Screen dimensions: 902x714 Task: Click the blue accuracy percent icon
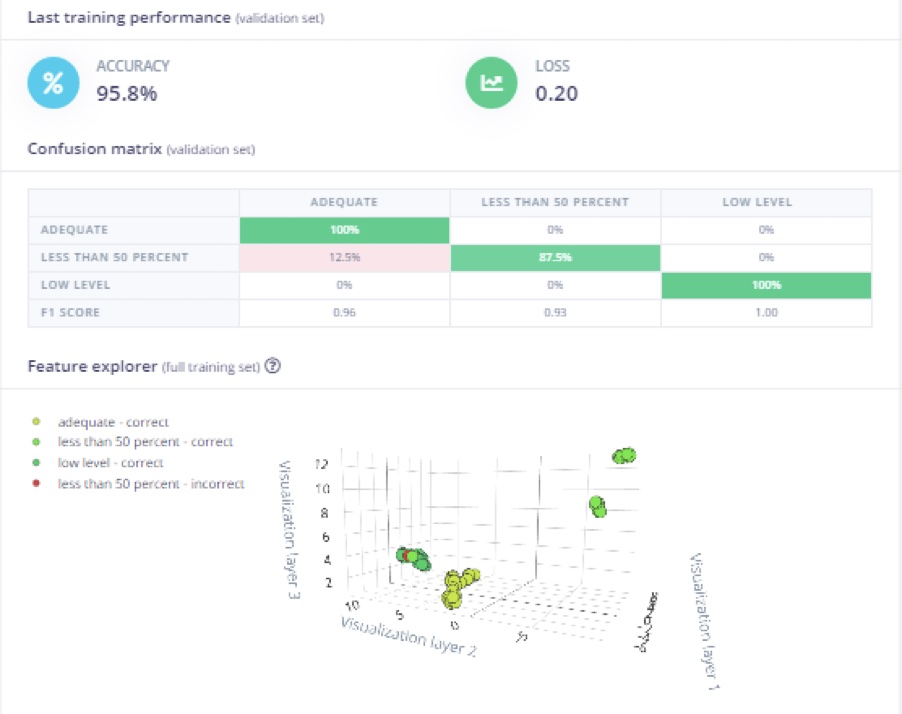coord(53,83)
